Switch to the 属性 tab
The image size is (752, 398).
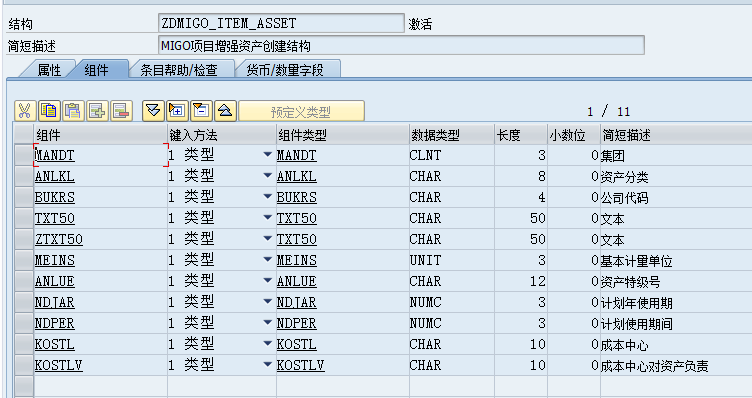click(x=49, y=70)
